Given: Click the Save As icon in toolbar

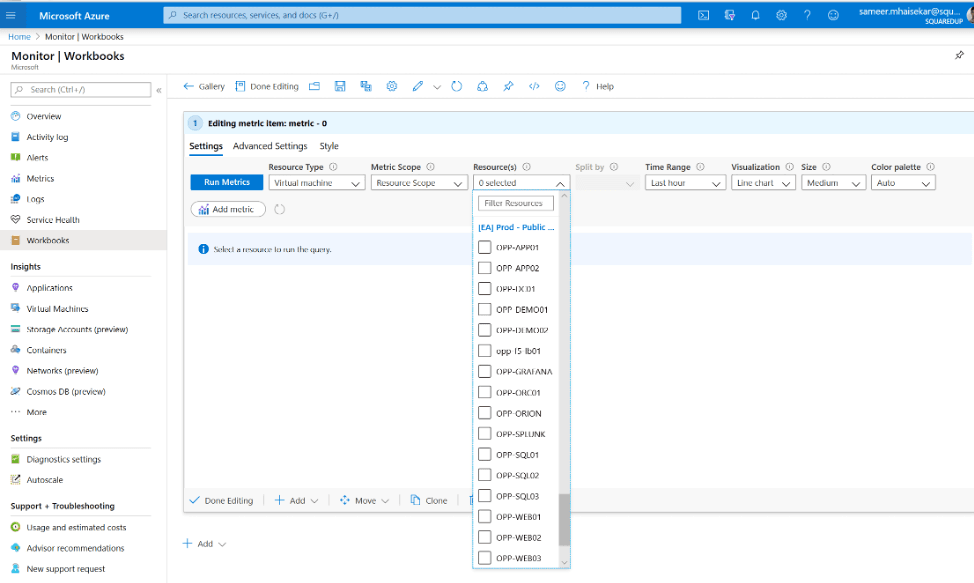Looking at the screenshot, I should click(366, 86).
